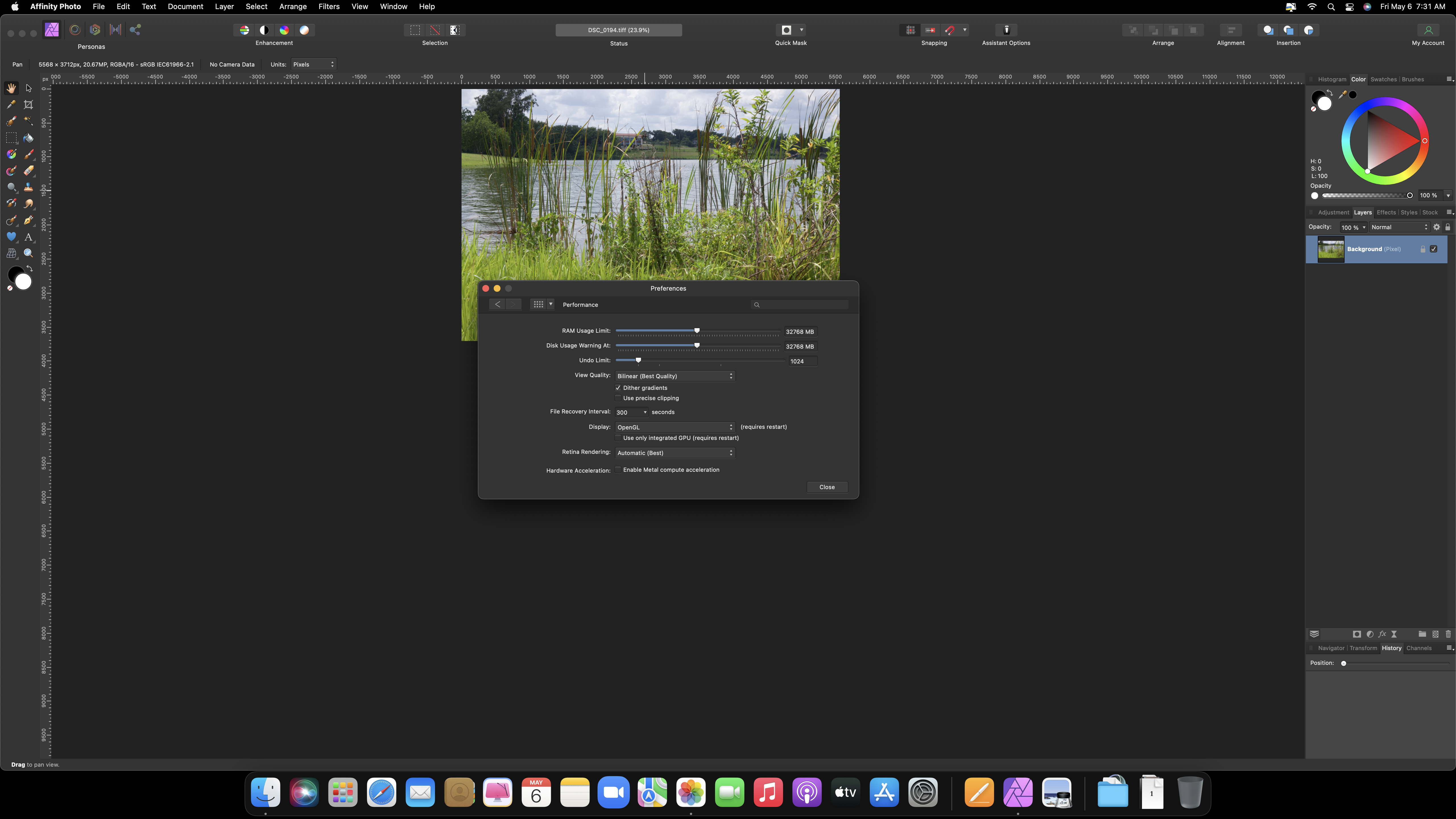
Task: Switch to Adjustment tab
Action: 1333,213
